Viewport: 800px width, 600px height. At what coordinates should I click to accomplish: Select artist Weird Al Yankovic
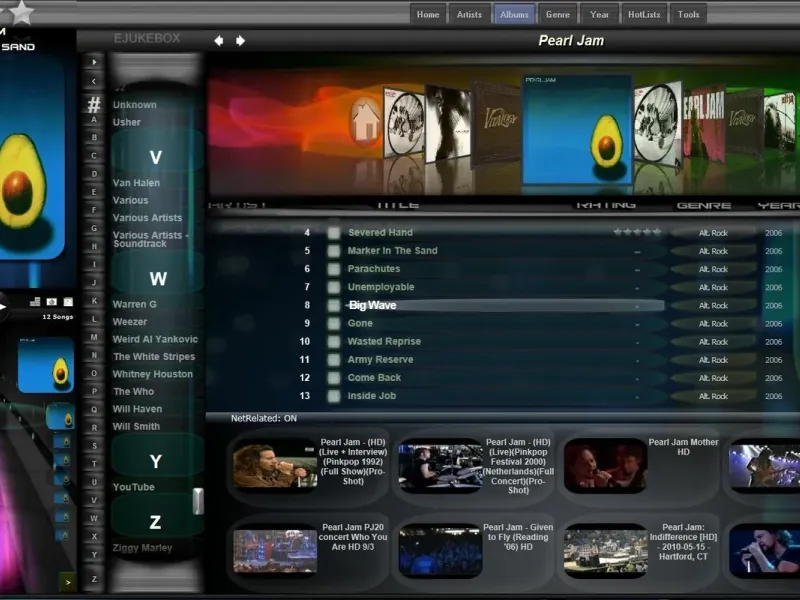(x=155, y=339)
